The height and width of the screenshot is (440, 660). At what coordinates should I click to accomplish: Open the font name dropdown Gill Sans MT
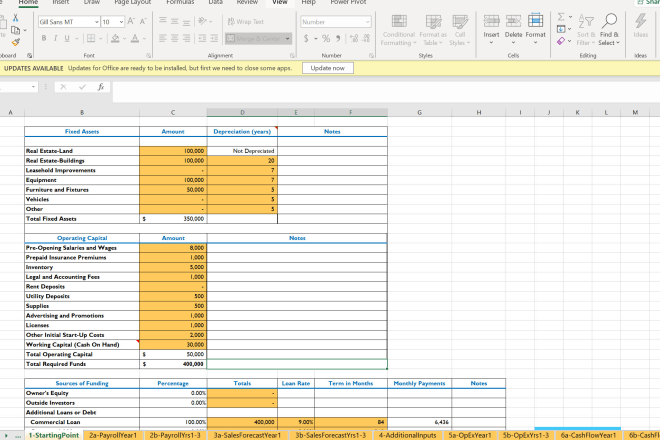(x=97, y=22)
